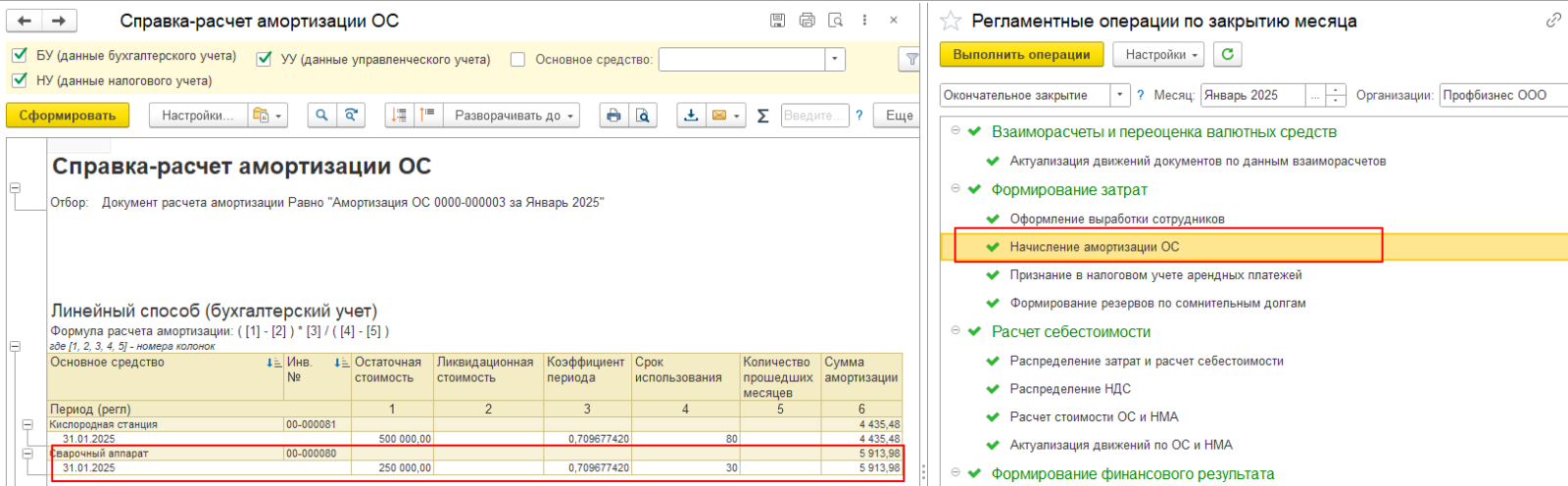
Task: Open print preview from the title bar icon
Action: (x=835, y=21)
